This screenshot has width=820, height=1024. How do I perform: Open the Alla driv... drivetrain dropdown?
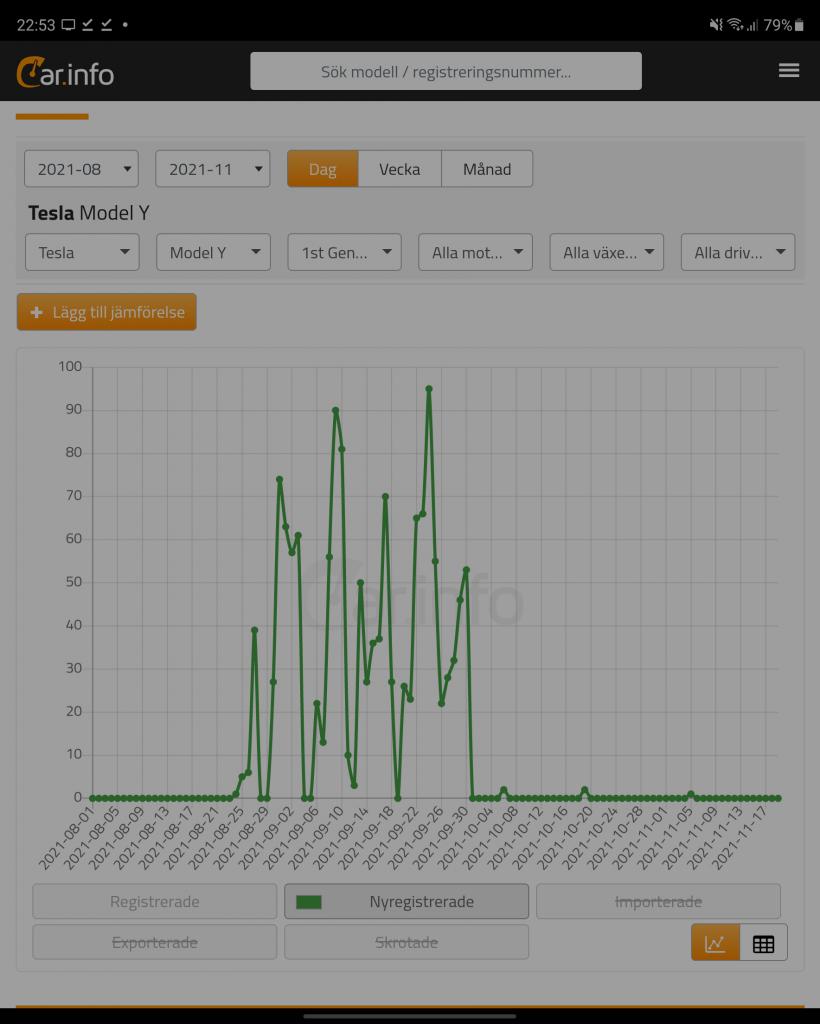tap(738, 252)
